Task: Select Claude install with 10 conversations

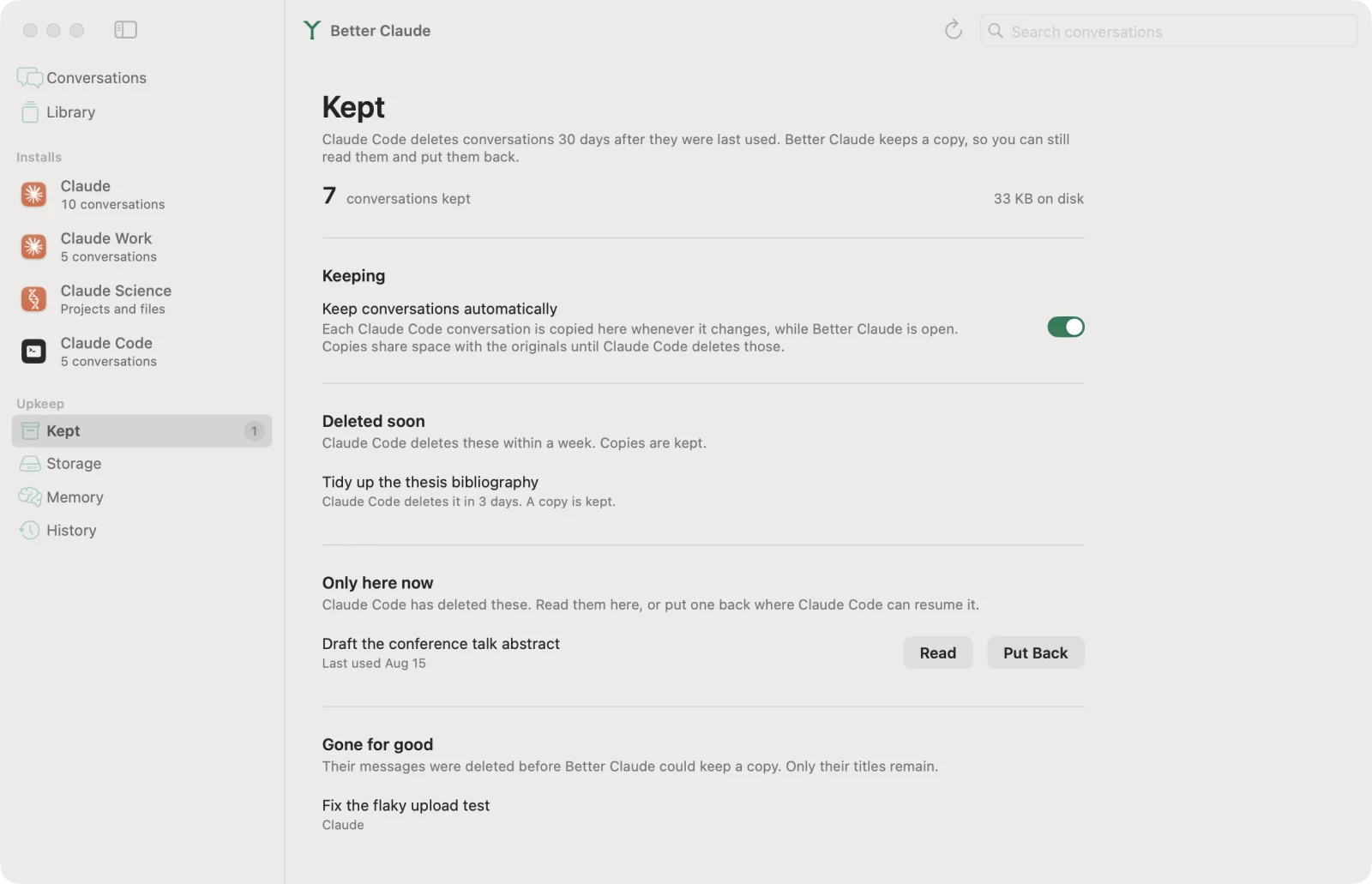Action: tap(142, 195)
